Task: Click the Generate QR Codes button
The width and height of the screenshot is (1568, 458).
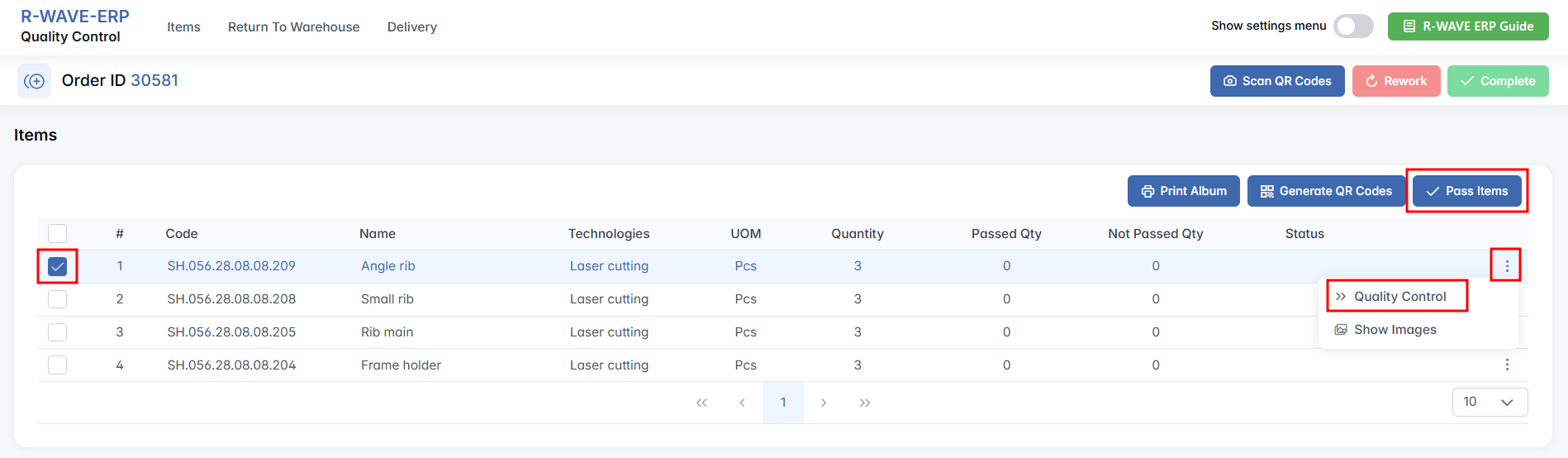Action: pos(1325,191)
